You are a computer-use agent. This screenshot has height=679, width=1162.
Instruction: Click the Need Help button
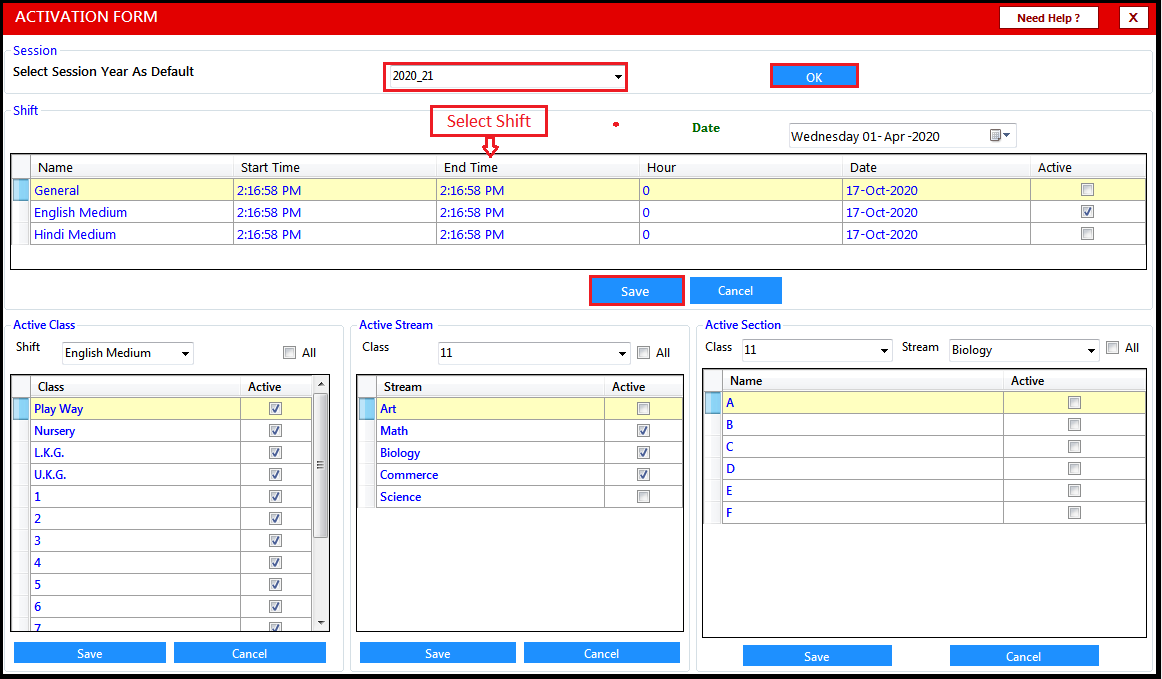(1048, 18)
